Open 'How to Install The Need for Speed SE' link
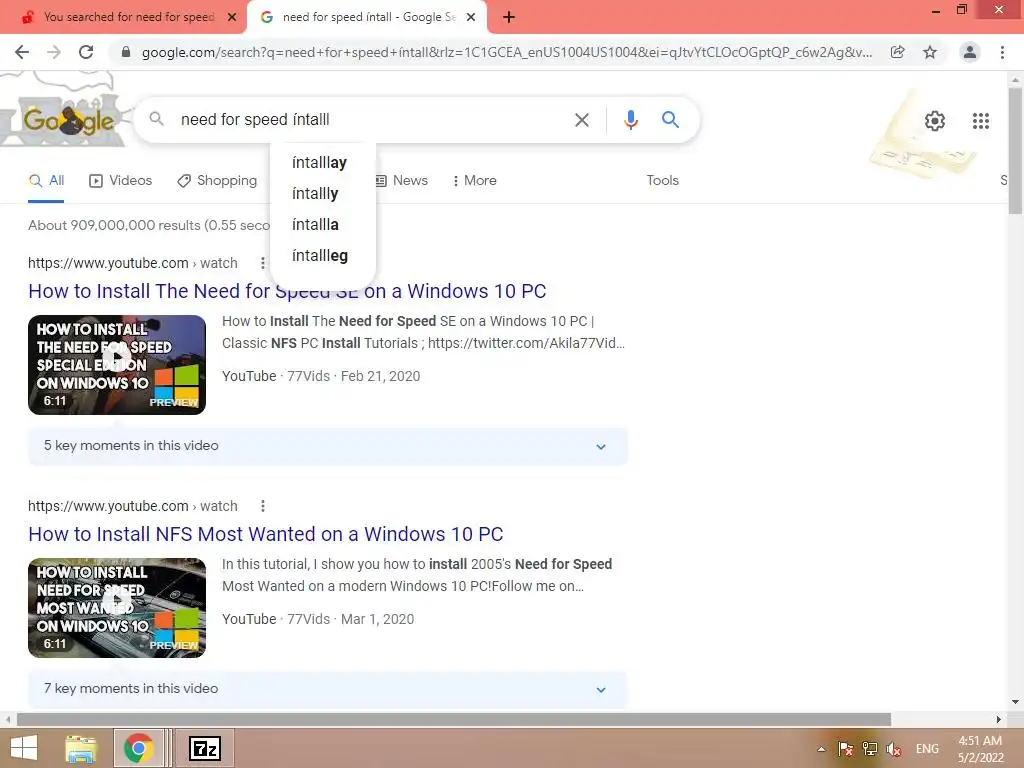The width and height of the screenshot is (1024, 768). pyautogui.click(x=287, y=291)
